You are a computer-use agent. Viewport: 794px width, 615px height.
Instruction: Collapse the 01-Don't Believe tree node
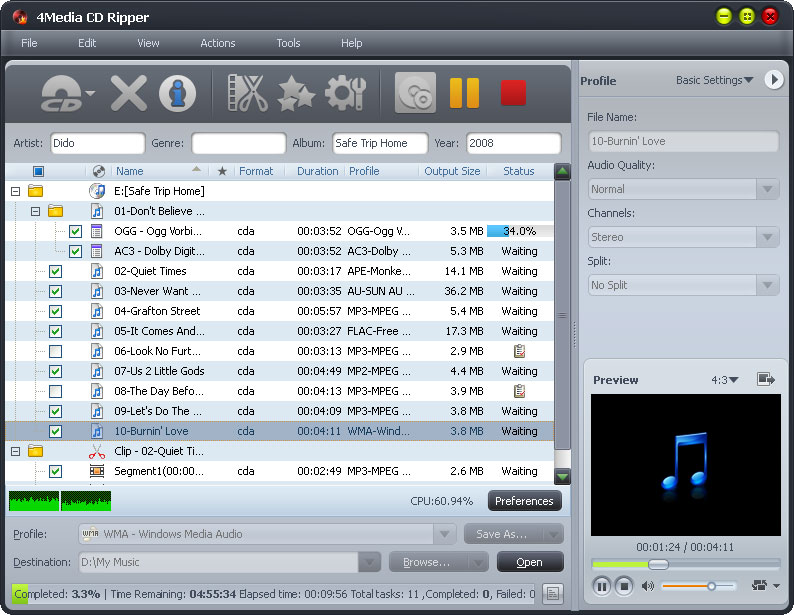[35, 211]
